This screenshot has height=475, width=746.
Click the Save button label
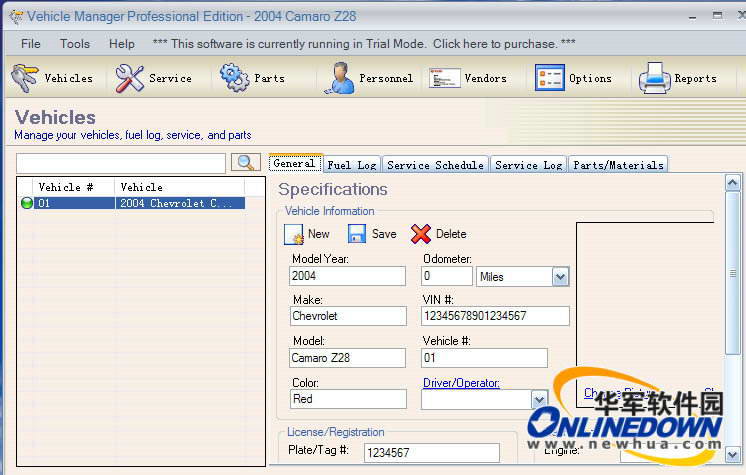click(x=384, y=234)
